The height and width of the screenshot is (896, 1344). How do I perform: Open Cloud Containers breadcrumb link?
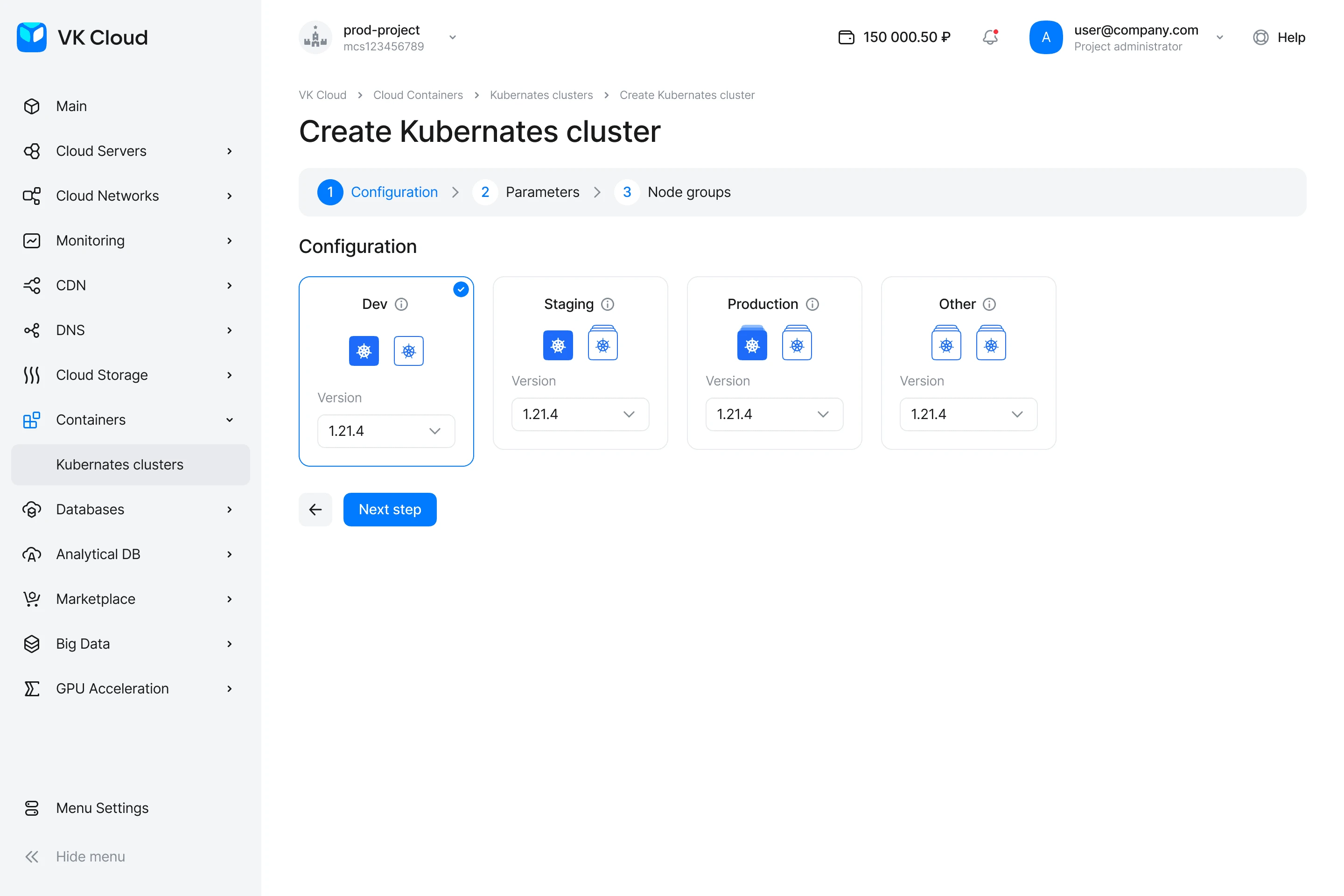pyautogui.click(x=418, y=95)
